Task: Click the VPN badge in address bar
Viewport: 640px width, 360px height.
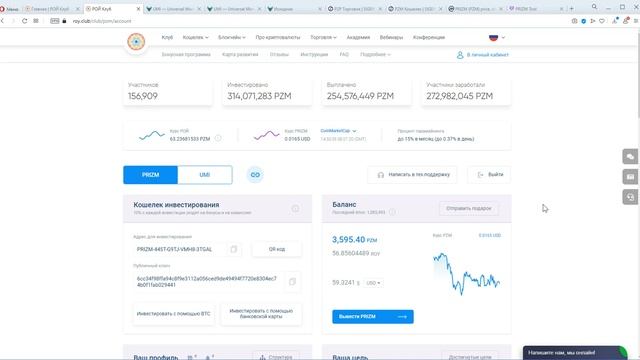Action: tap(55, 21)
